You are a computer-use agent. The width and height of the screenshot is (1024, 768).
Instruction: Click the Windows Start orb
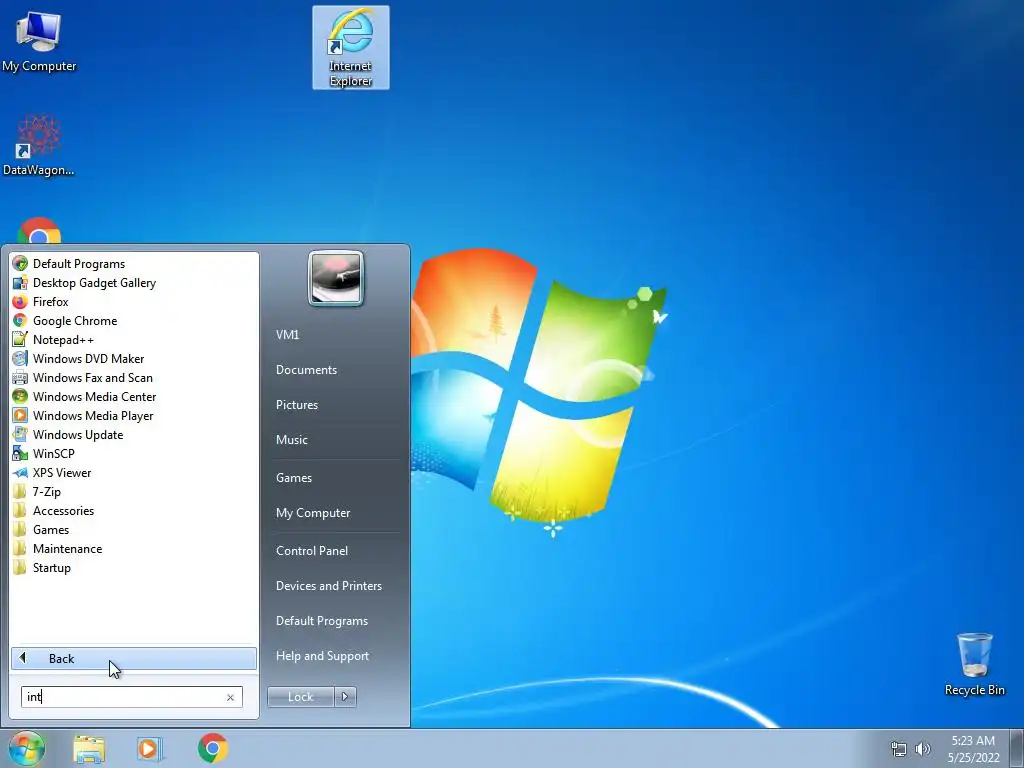(x=26, y=748)
